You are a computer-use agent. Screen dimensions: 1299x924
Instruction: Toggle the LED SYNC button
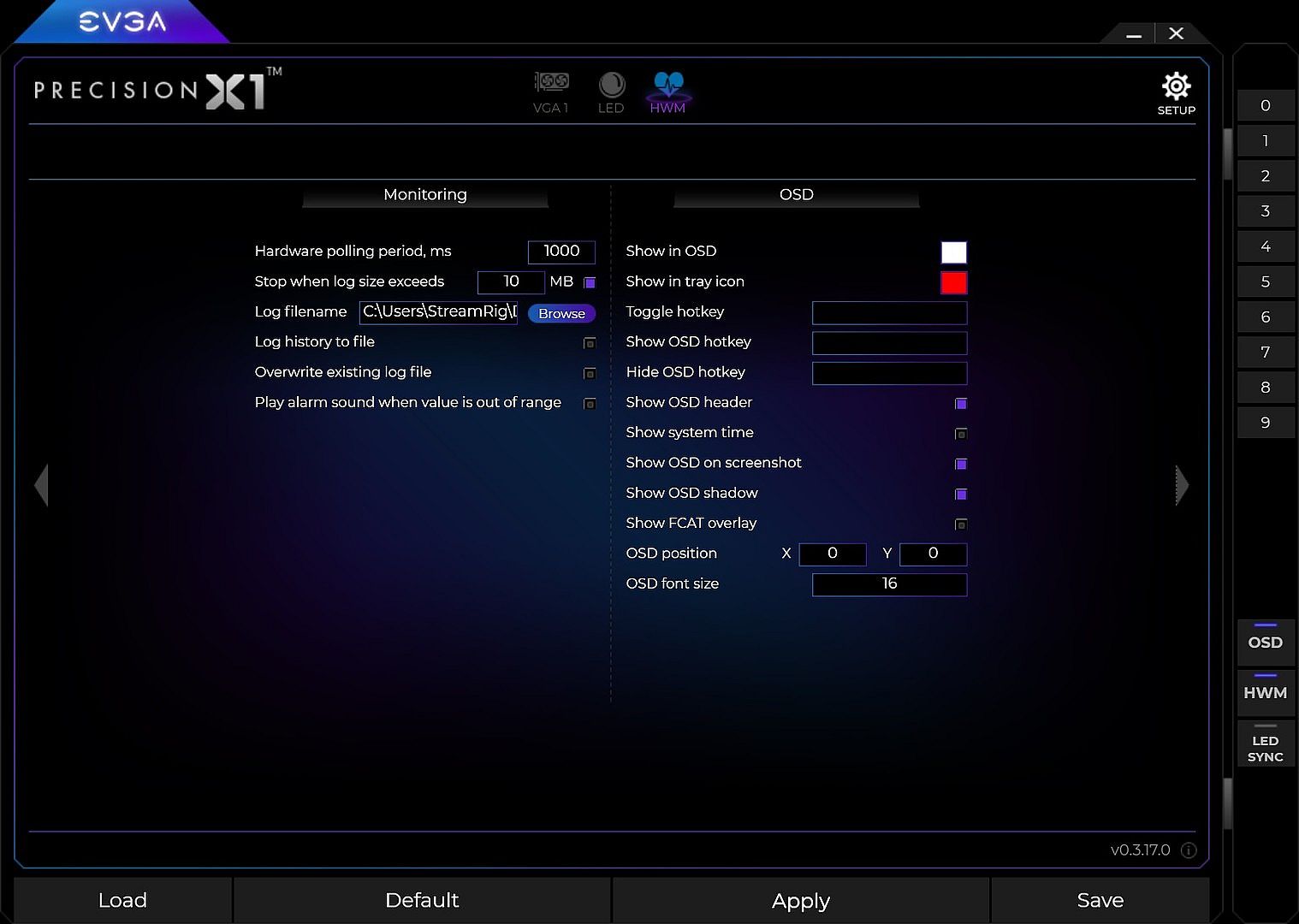click(x=1266, y=744)
